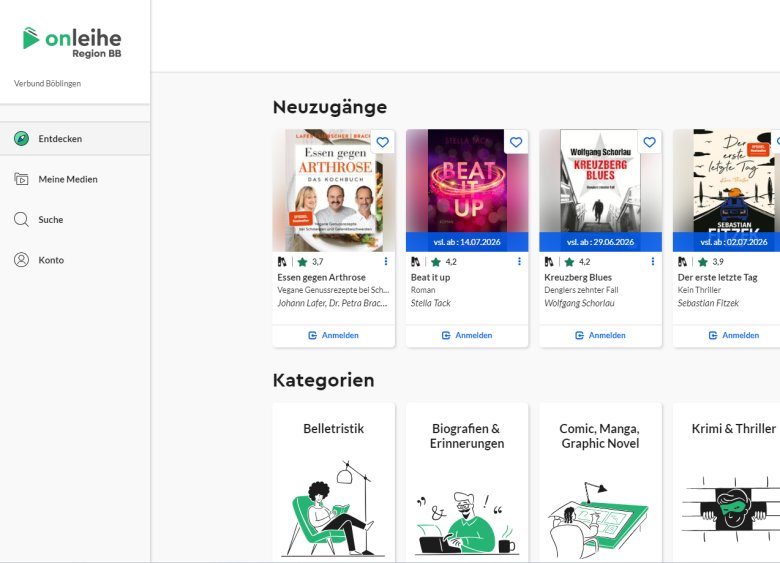Click the Kategorien heading
The height and width of the screenshot is (563, 780).
point(323,380)
